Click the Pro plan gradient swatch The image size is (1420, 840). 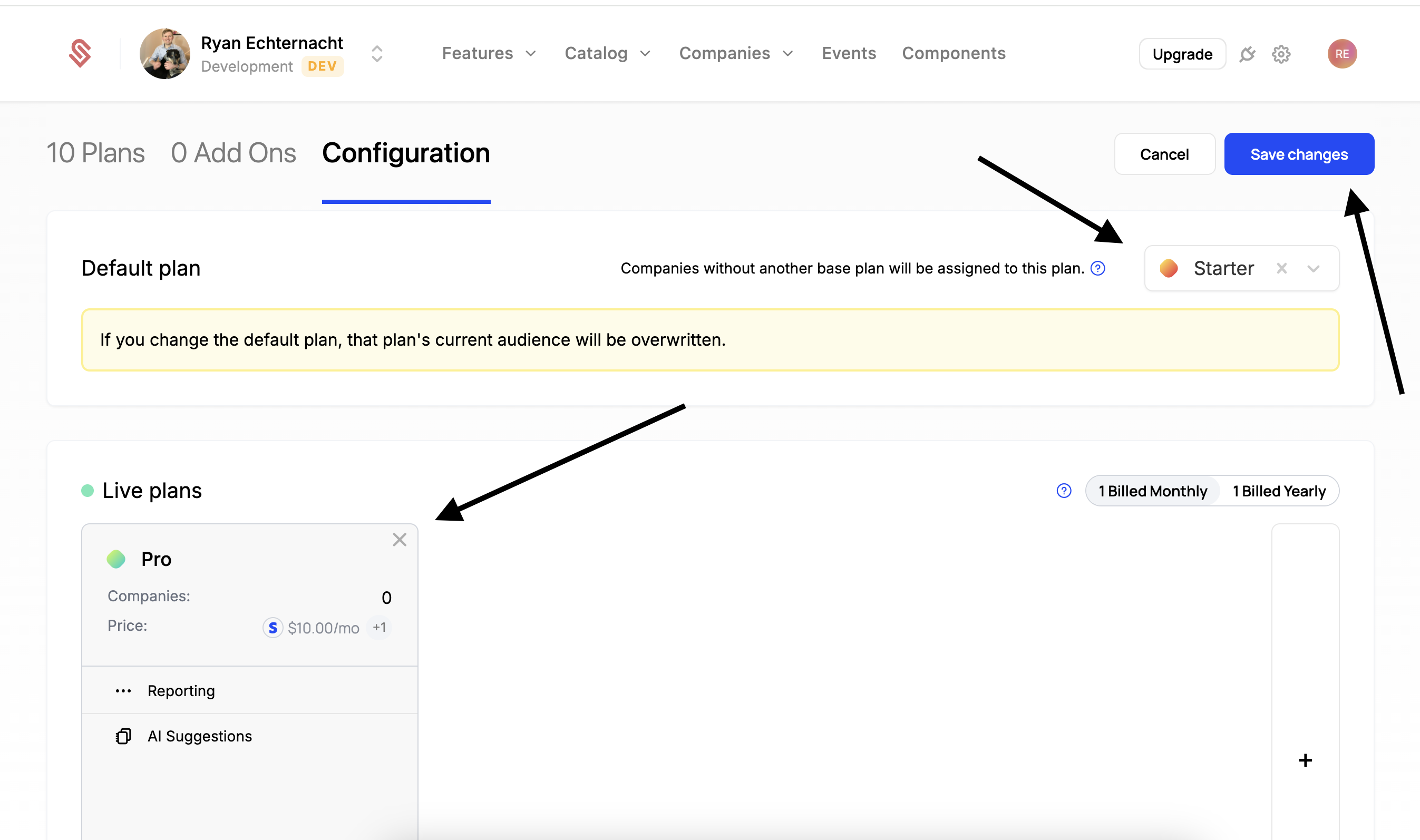(116, 559)
